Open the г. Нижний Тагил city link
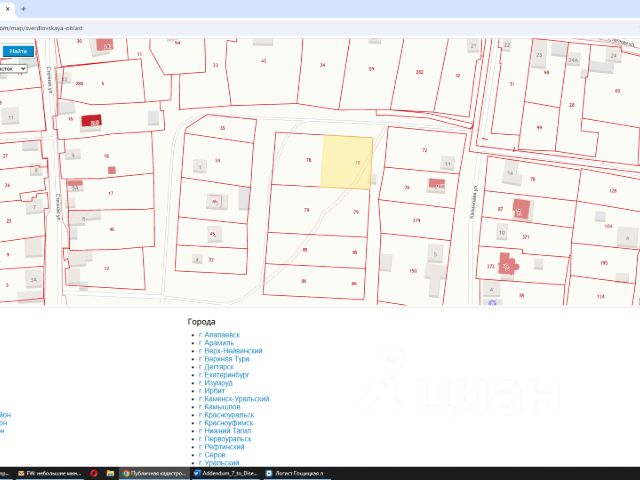Screen dimensions: 640x480 [225, 431]
